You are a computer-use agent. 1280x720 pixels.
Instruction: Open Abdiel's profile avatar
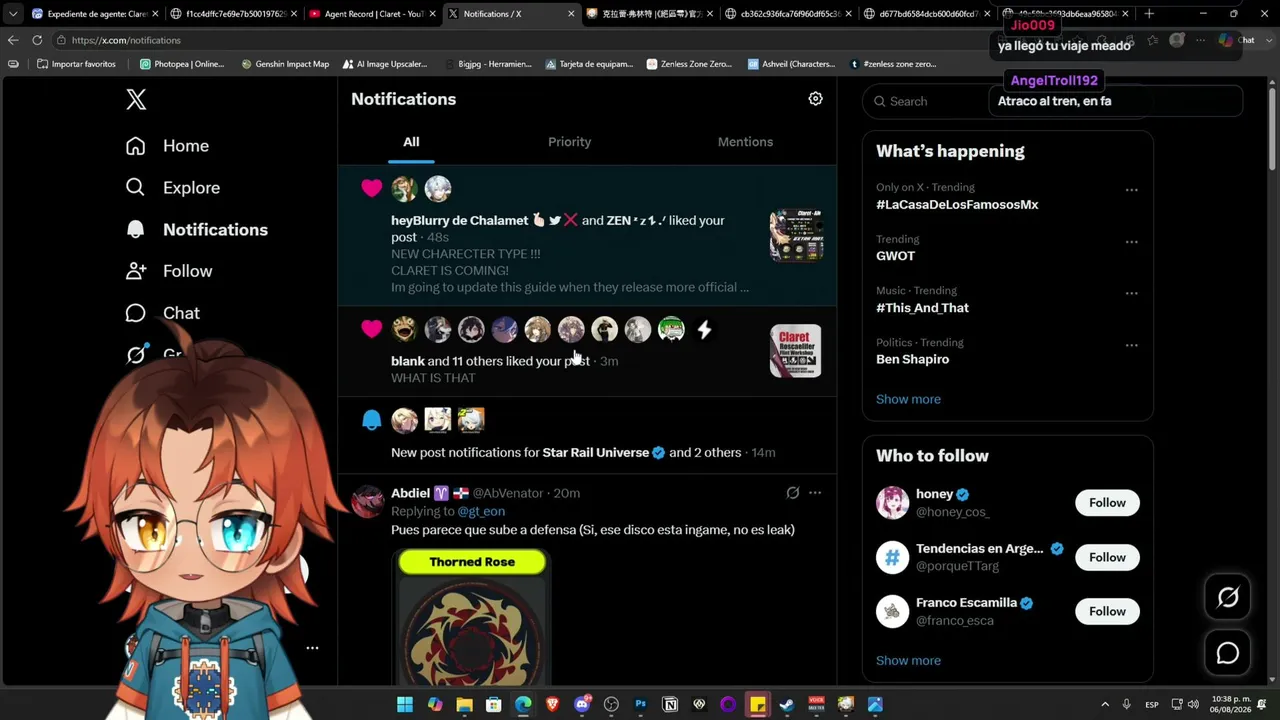coord(368,501)
